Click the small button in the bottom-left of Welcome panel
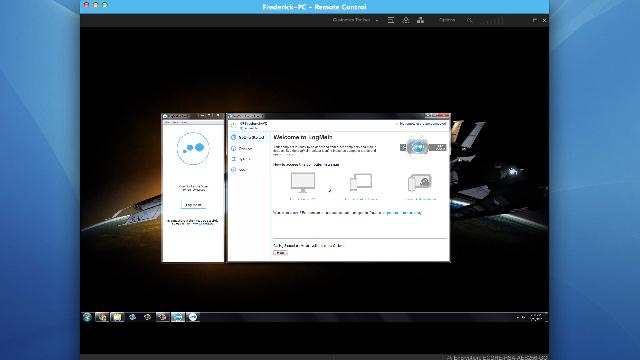Viewport: 640px width, 360px height. [280, 253]
